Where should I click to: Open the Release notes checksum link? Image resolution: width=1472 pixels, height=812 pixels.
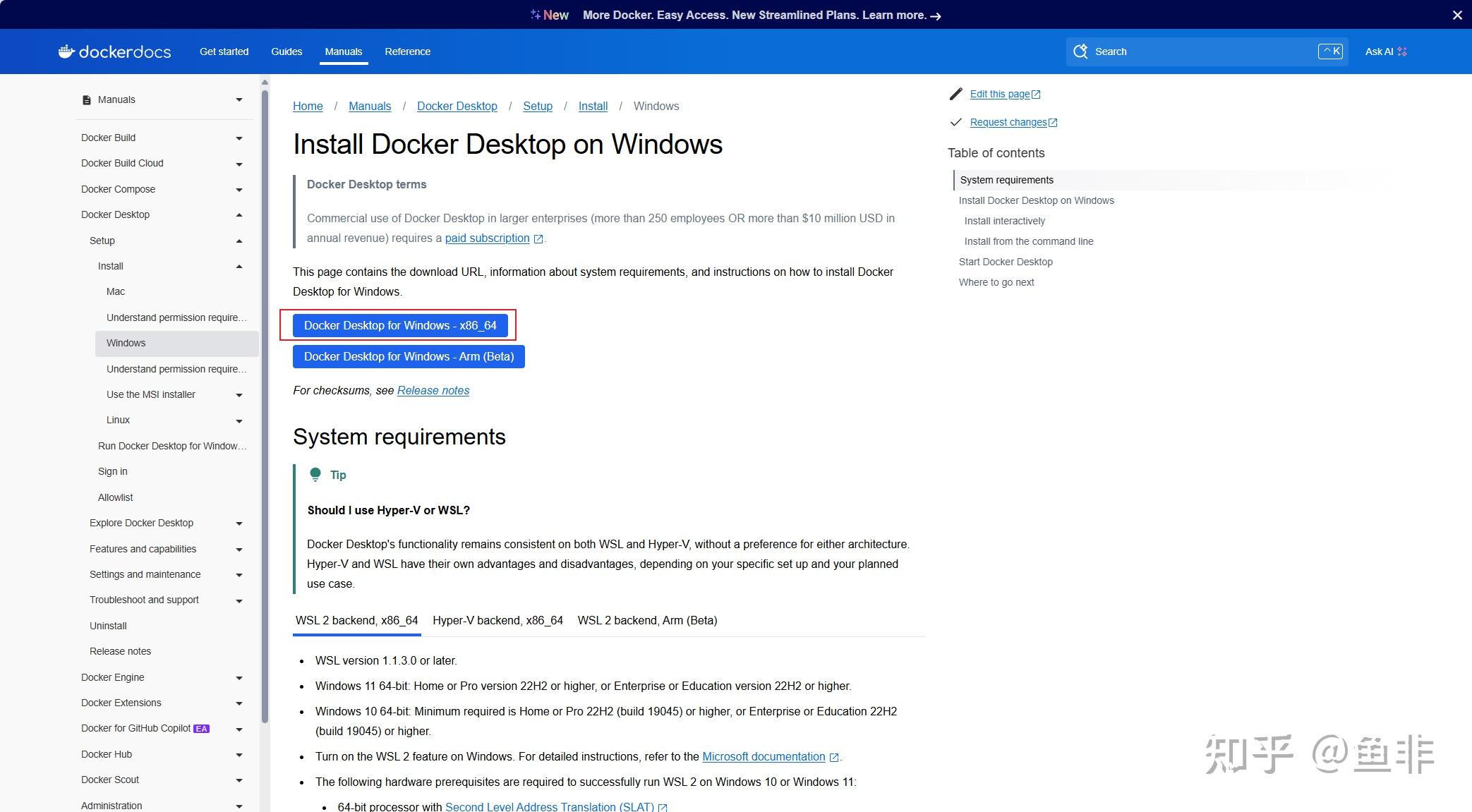pyautogui.click(x=433, y=390)
